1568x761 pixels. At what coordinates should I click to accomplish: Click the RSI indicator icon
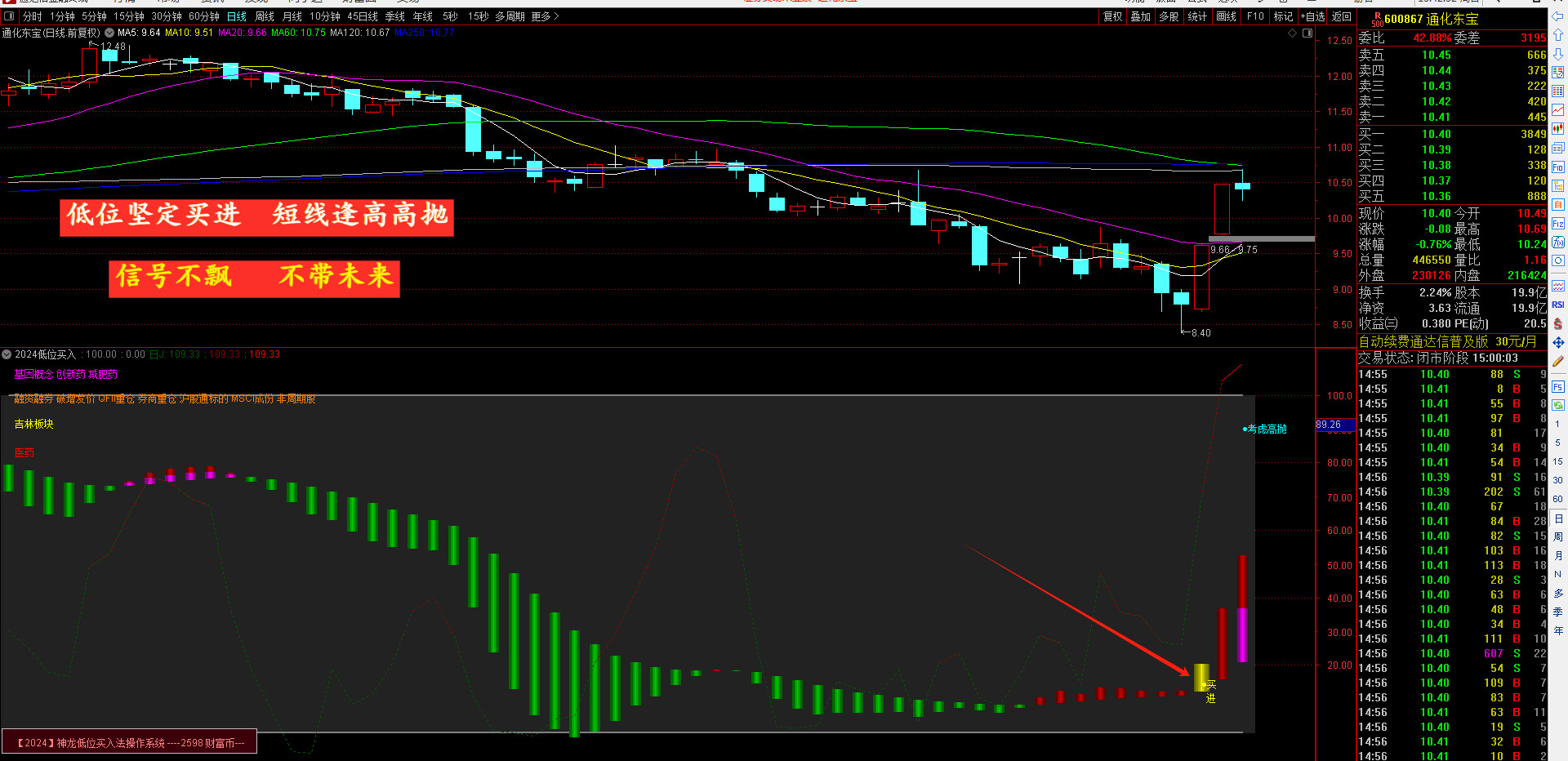pyautogui.click(x=1558, y=305)
